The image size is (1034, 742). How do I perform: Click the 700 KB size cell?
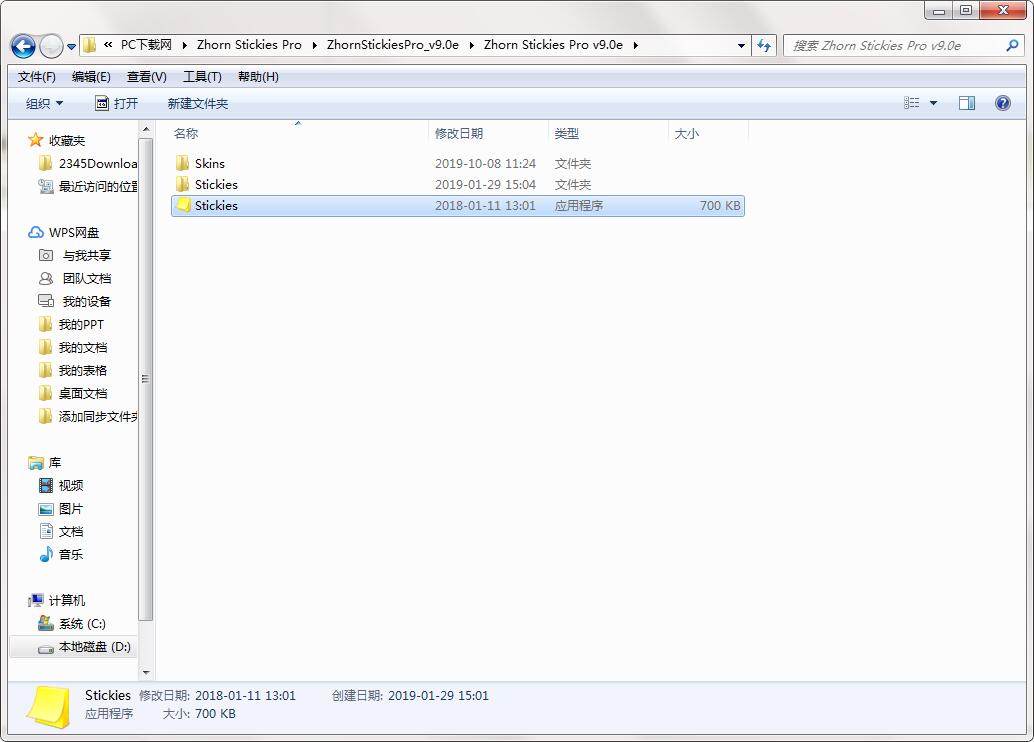(x=719, y=206)
